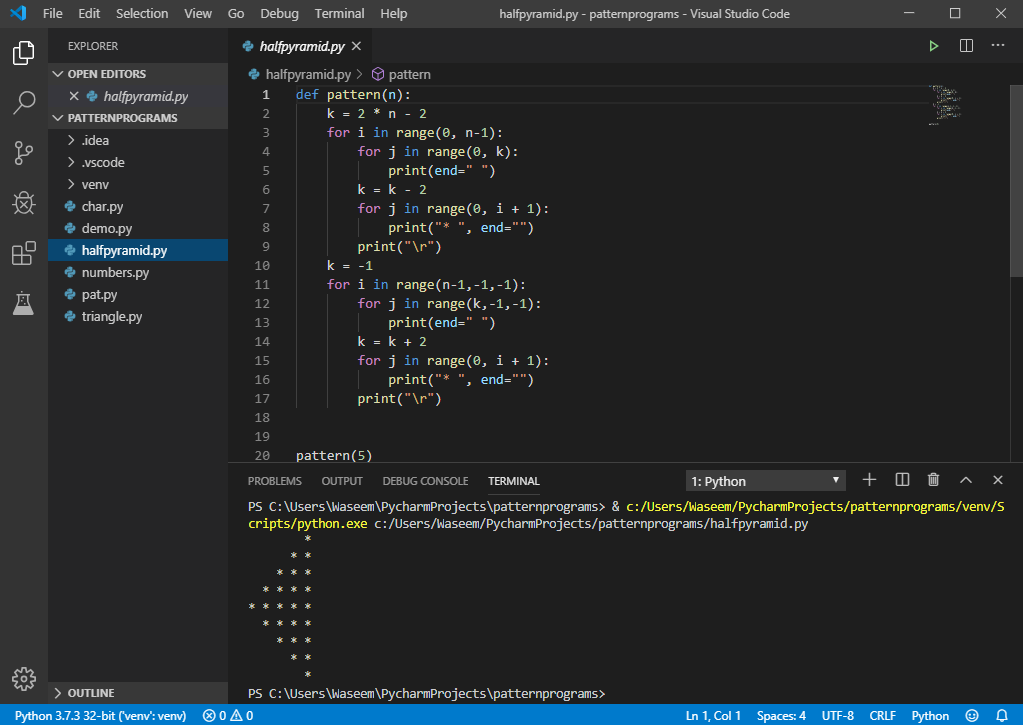Viewport: 1023px width, 725px height.
Task: Open triangle.py from the explorer
Action: coord(111,316)
